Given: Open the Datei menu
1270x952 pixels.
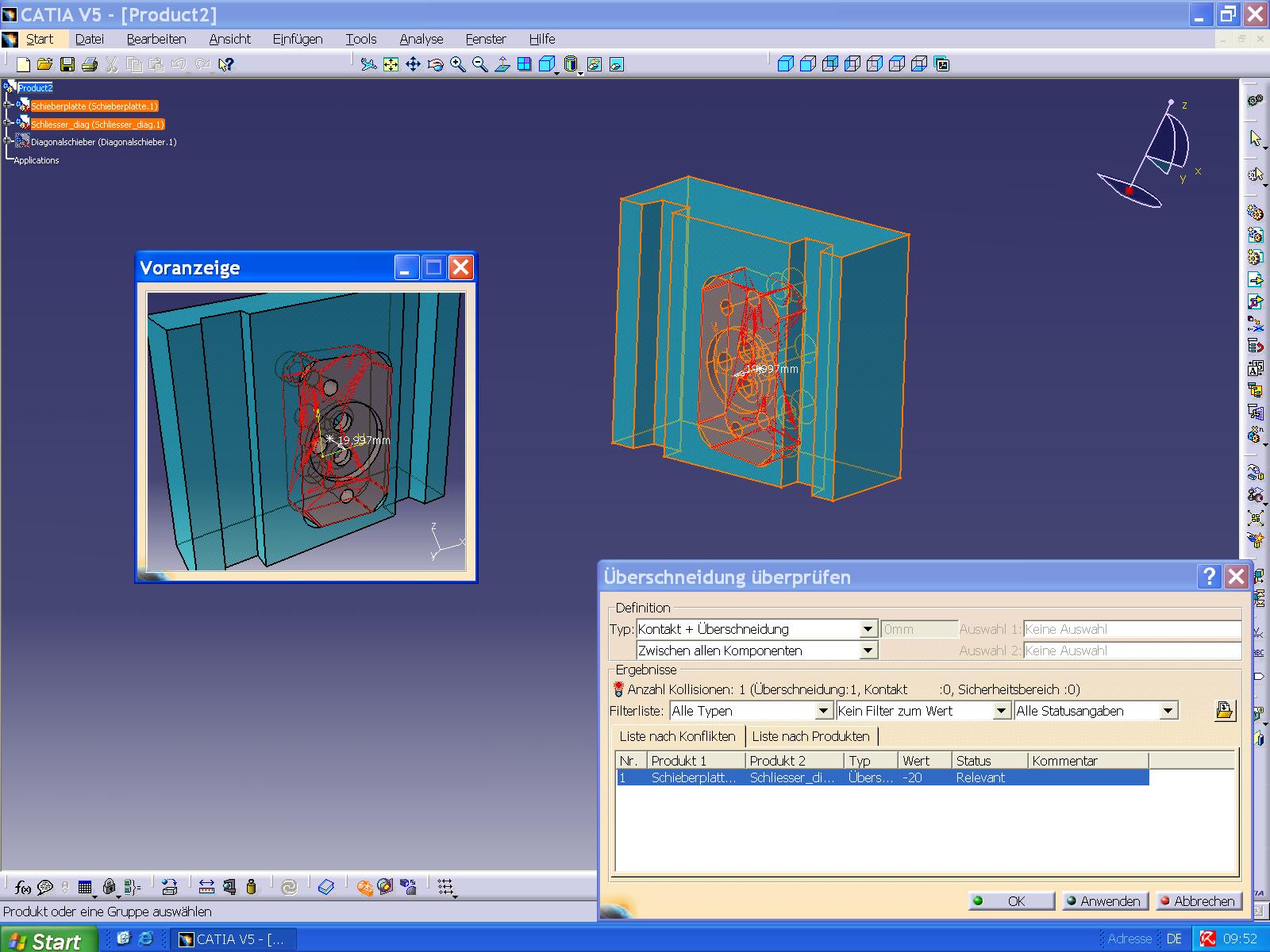Looking at the screenshot, I should [x=90, y=39].
